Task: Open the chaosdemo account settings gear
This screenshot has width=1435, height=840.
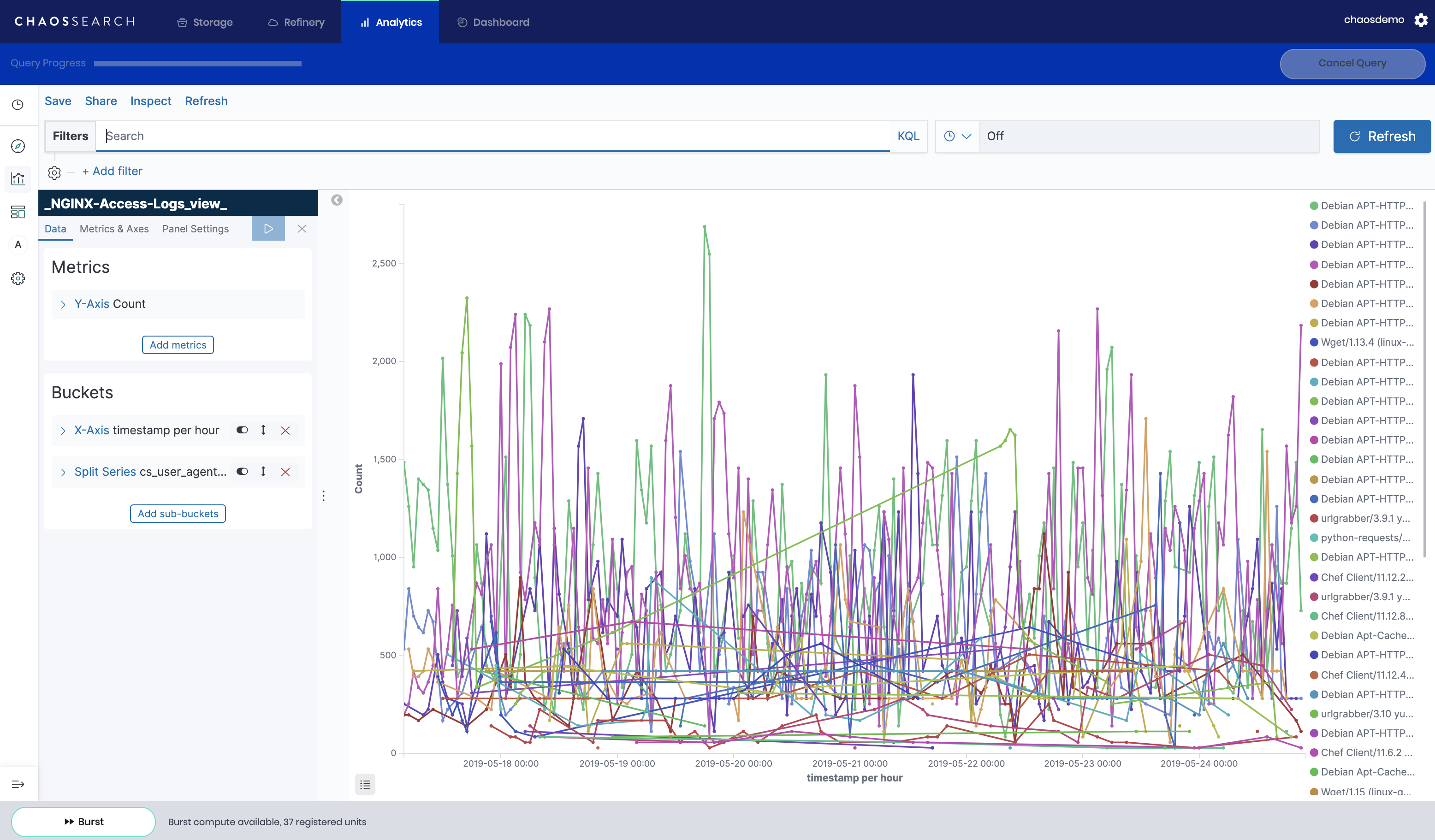Action: click(1421, 20)
